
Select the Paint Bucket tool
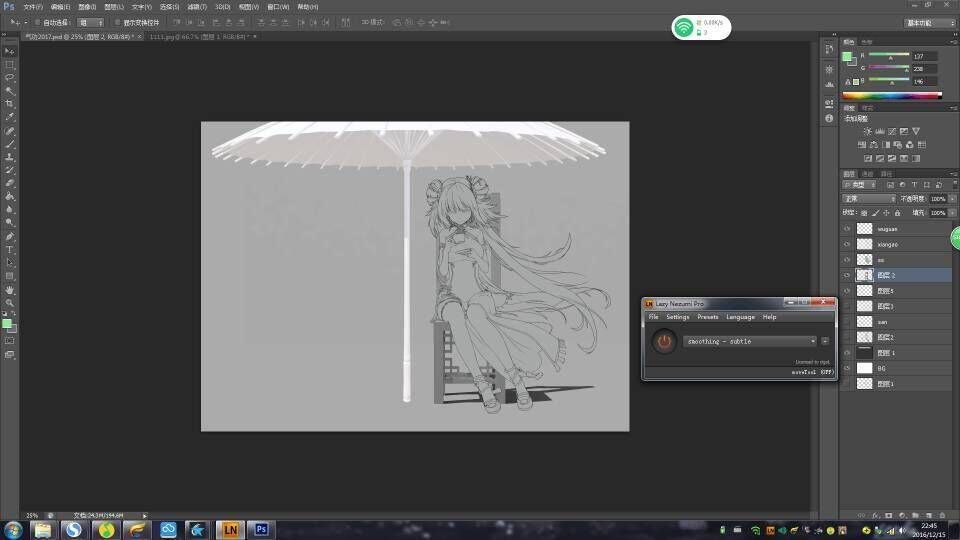point(9,196)
